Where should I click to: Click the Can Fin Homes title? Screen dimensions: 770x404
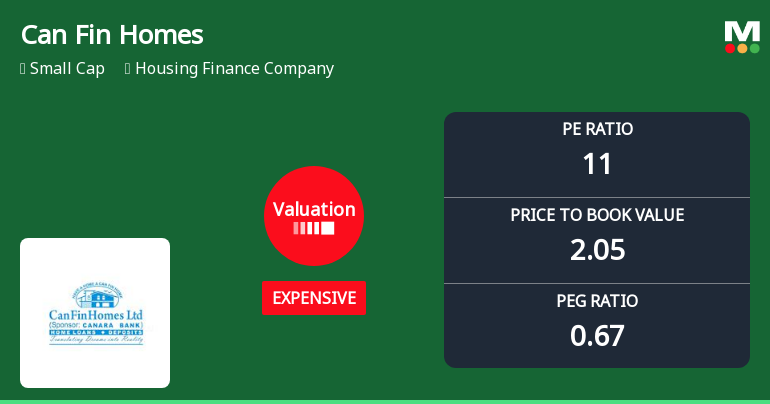pyautogui.click(x=112, y=35)
